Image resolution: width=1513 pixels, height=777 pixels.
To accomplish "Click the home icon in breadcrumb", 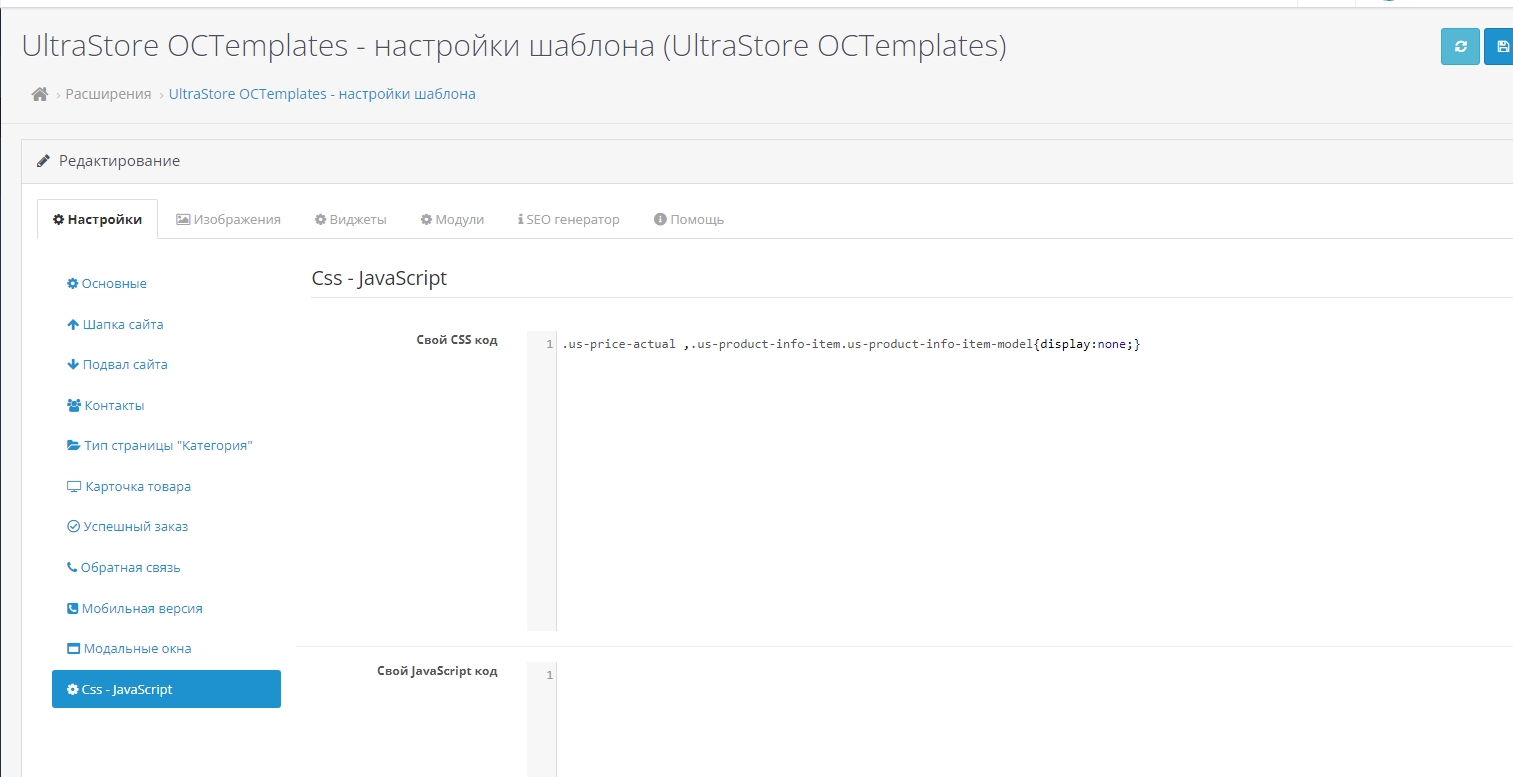I will click(40, 94).
